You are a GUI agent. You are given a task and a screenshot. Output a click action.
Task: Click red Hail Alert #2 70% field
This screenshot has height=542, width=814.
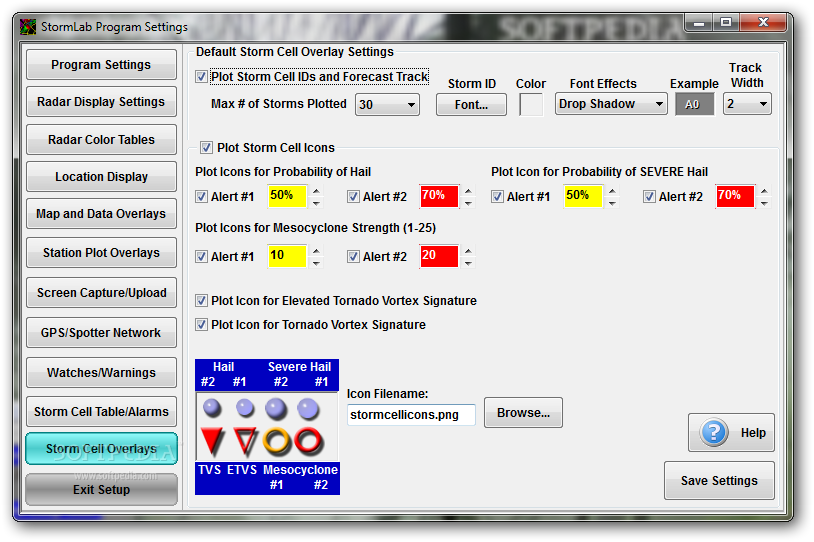click(x=439, y=196)
